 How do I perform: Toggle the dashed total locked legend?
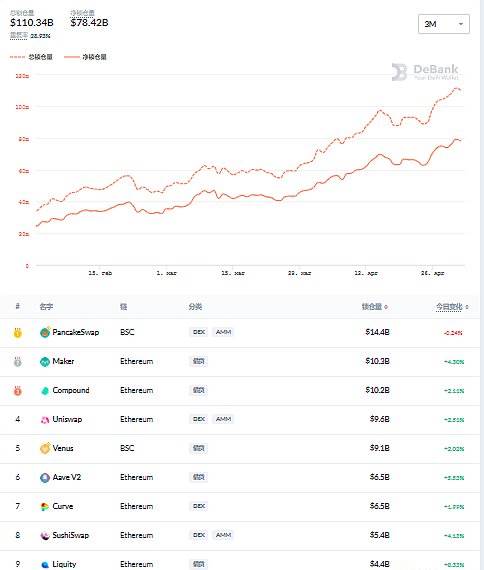click(x=31, y=57)
